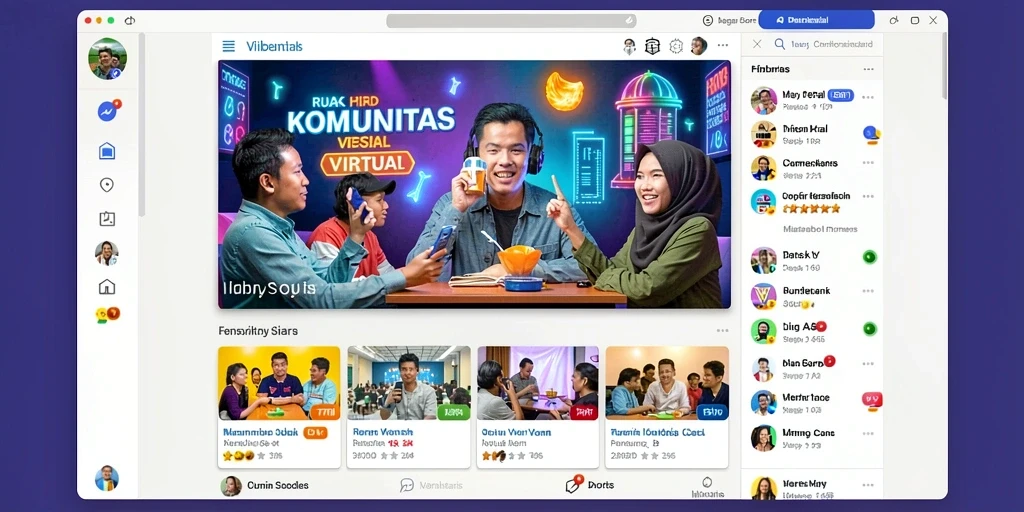
Task: Open the purple curtain third card thumbnail
Action: coord(538,383)
